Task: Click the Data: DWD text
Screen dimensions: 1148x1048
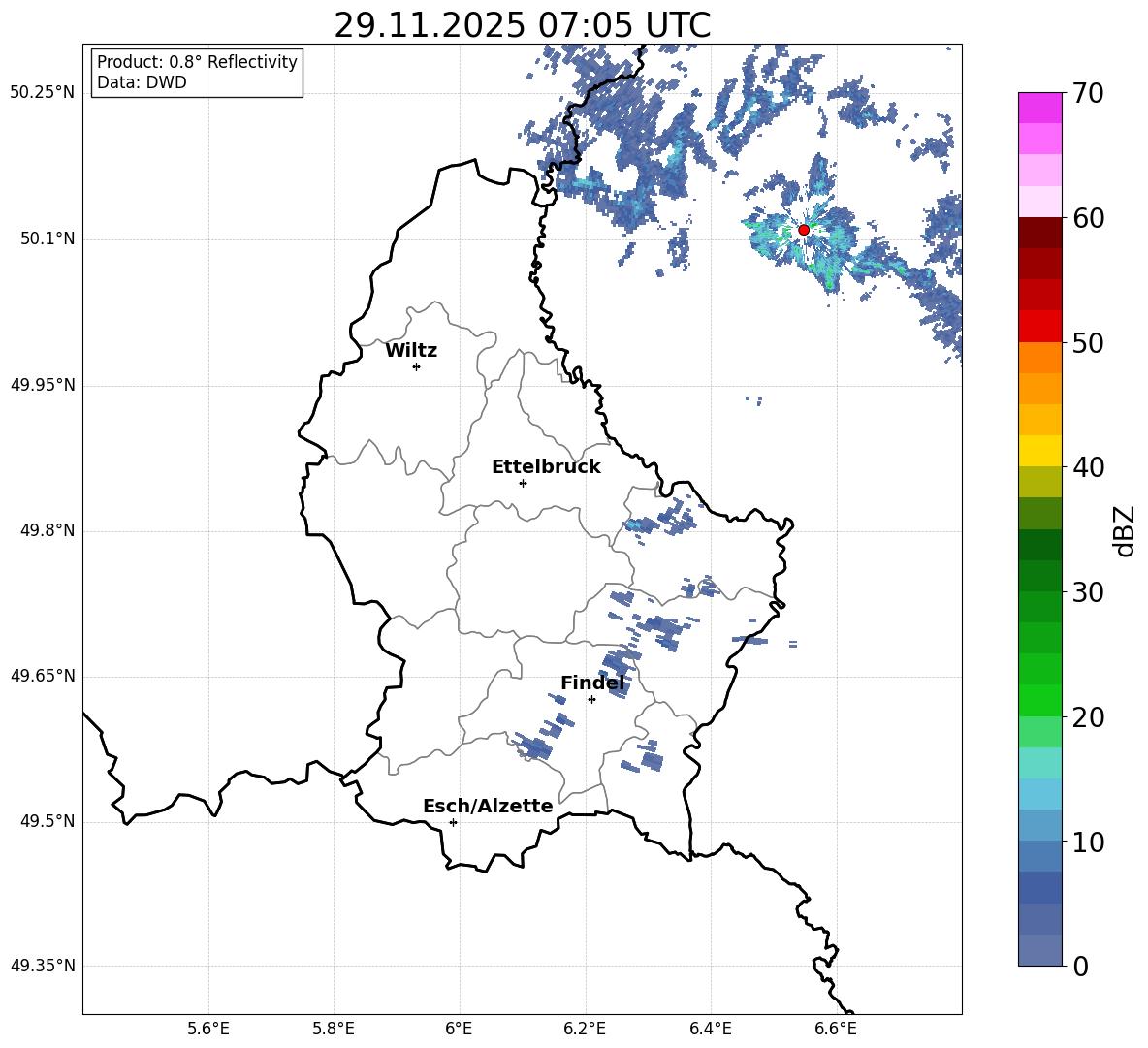Action: (x=142, y=82)
